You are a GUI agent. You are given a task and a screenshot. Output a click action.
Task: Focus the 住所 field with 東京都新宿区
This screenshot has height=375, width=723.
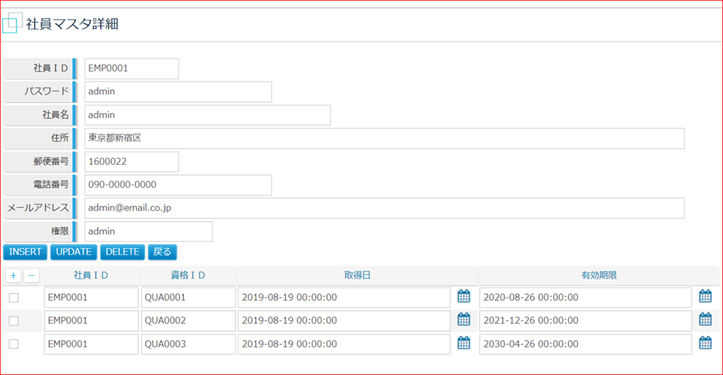point(385,138)
